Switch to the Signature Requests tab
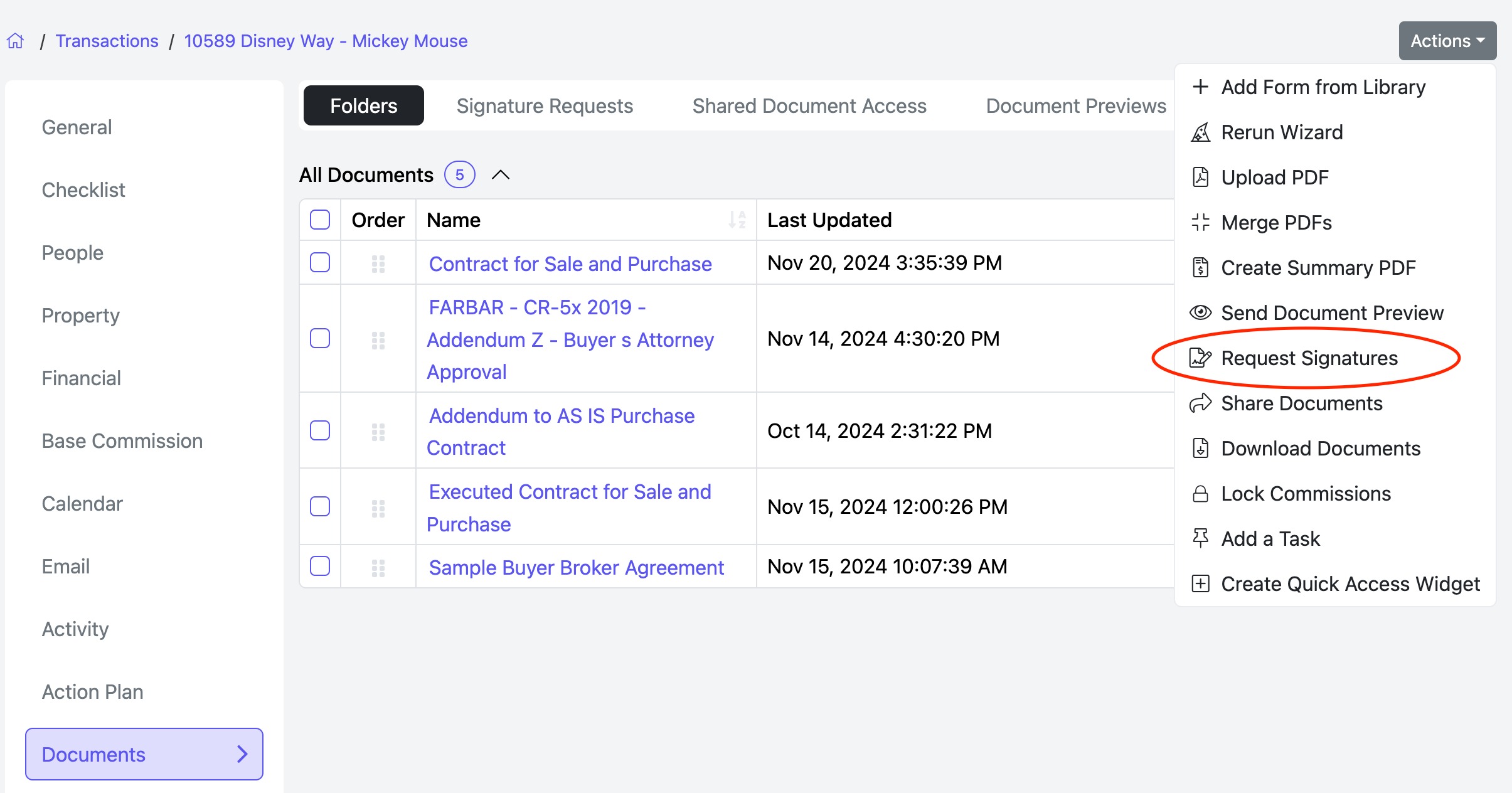 coord(545,106)
